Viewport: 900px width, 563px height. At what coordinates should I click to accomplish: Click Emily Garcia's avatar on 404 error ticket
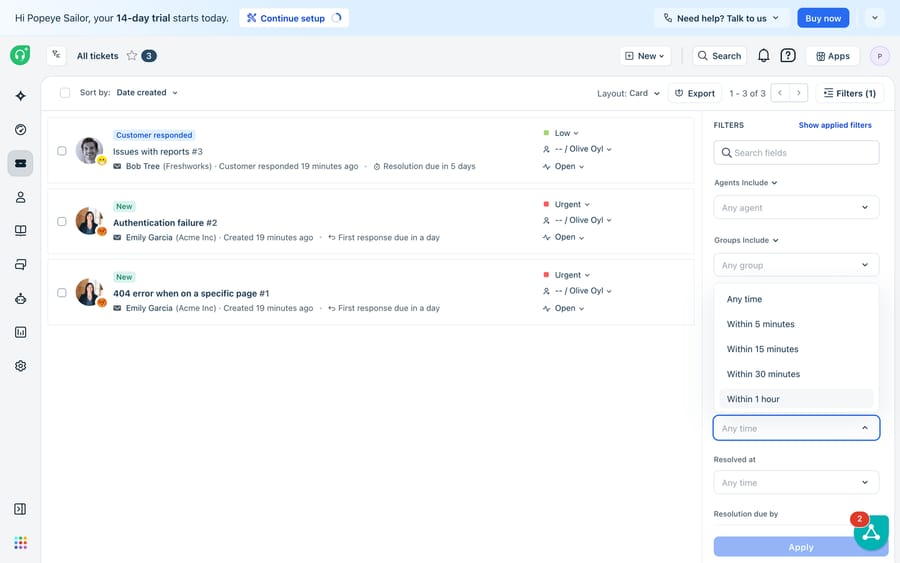click(90, 292)
